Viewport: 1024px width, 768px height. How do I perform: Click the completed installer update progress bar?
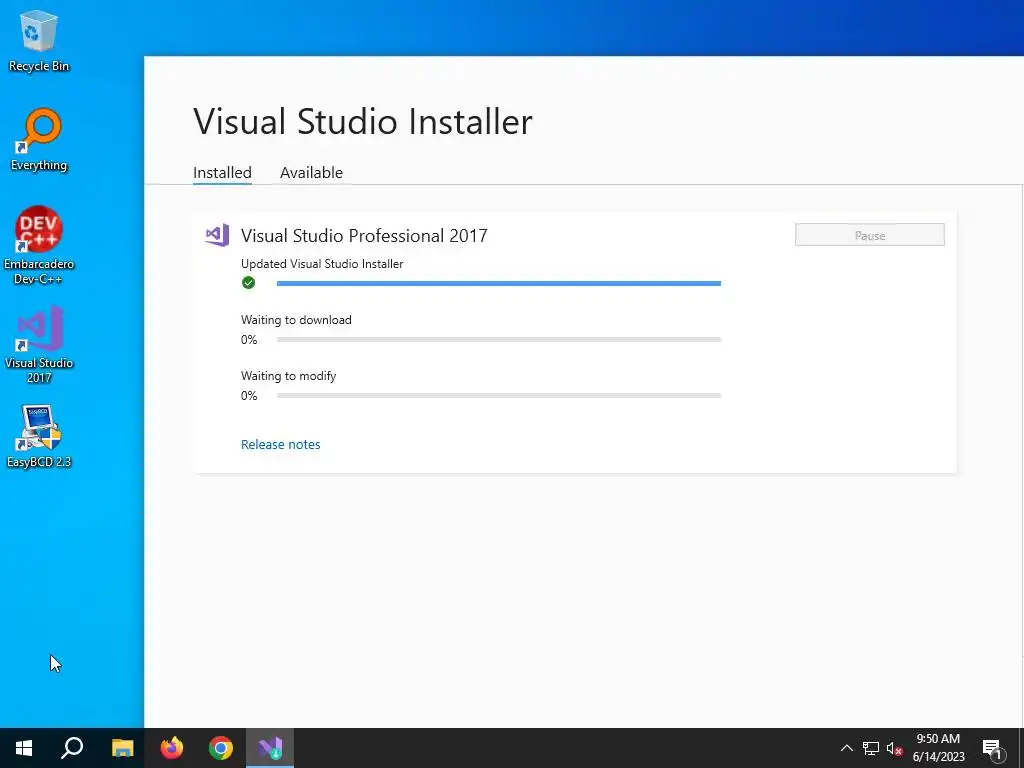(498, 283)
